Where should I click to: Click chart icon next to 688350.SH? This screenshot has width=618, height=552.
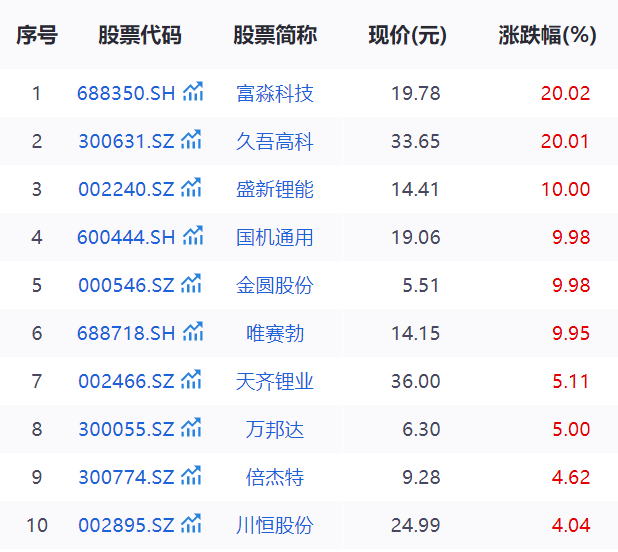pos(192,93)
